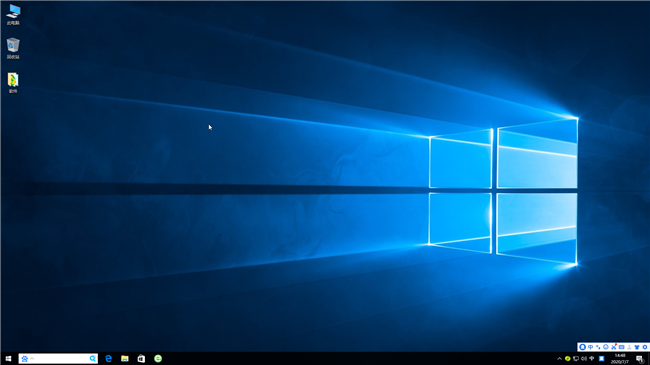
Task: Launch the green 360 browser icon
Action: pos(158,359)
